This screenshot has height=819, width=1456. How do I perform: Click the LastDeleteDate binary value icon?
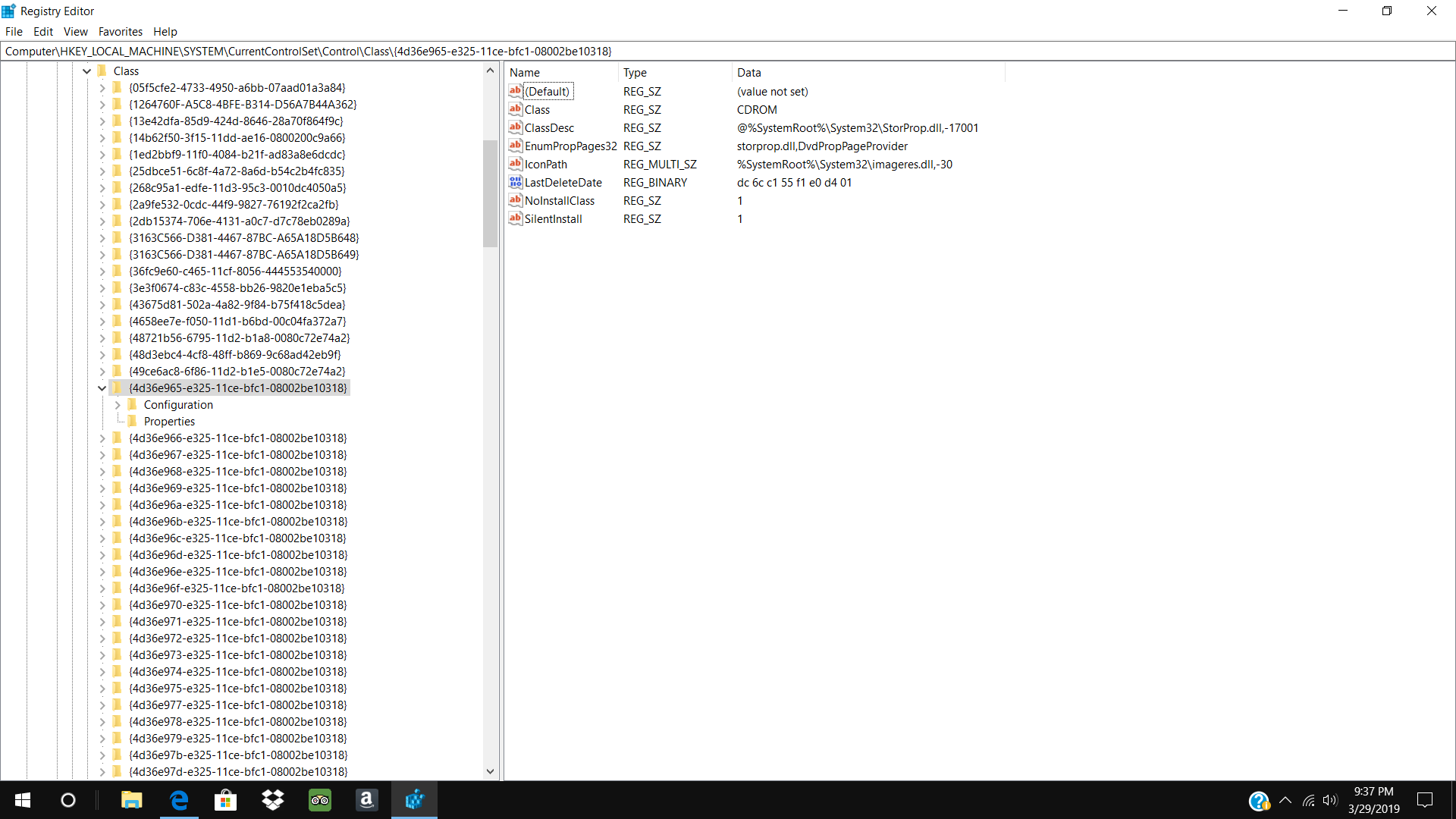point(516,182)
